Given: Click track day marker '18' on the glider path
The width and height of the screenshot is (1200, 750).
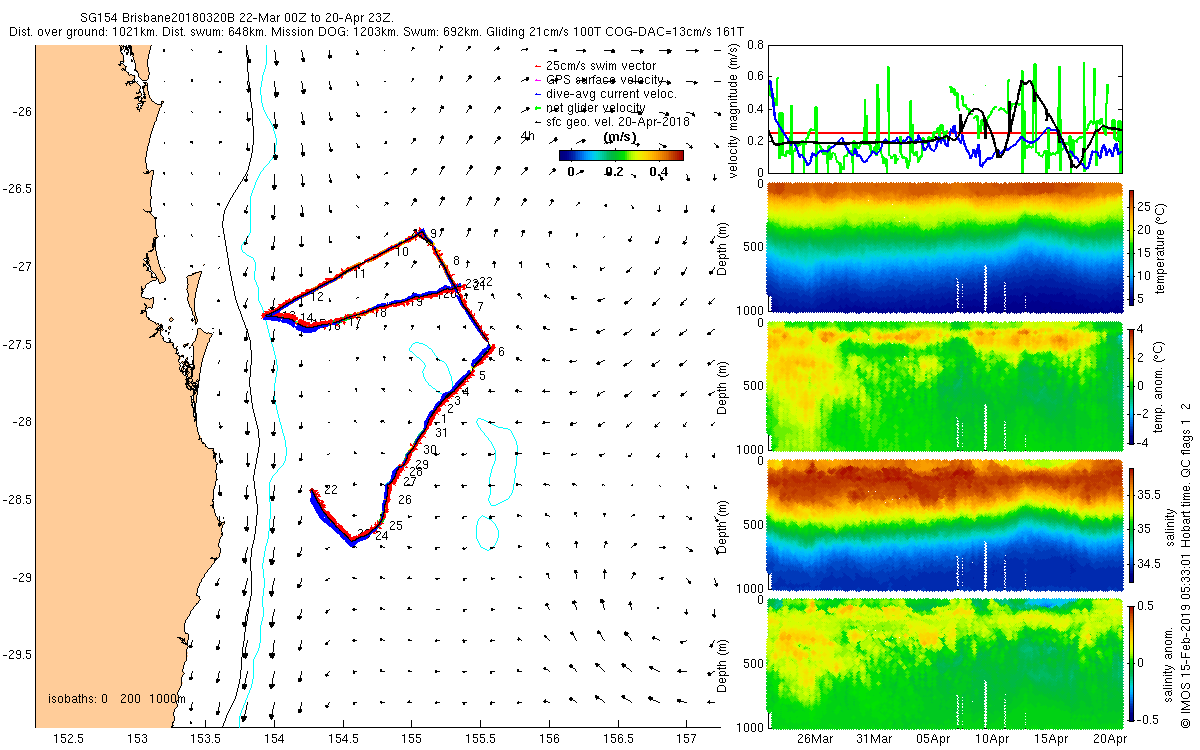Looking at the screenshot, I should (380, 313).
